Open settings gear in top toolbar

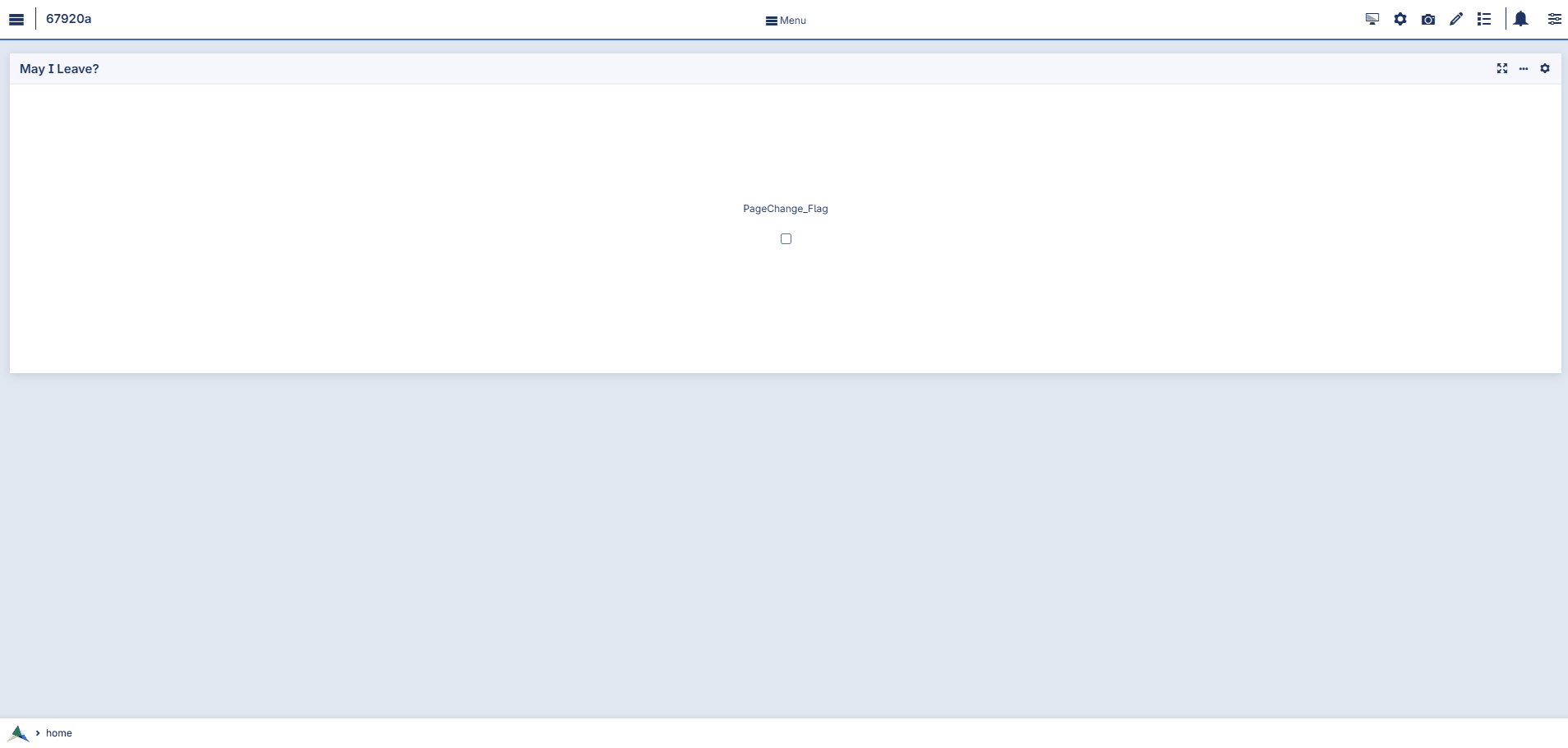tap(1400, 19)
